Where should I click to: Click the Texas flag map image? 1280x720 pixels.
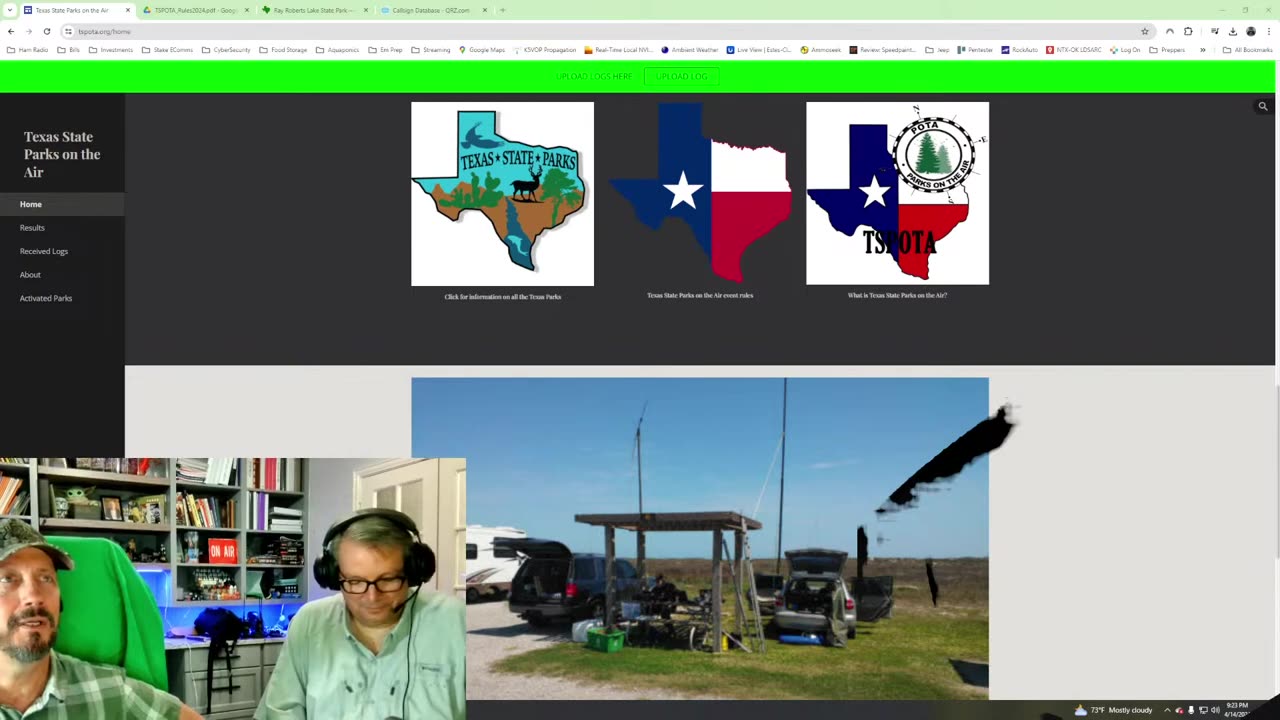pyautogui.click(x=700, y=193)
